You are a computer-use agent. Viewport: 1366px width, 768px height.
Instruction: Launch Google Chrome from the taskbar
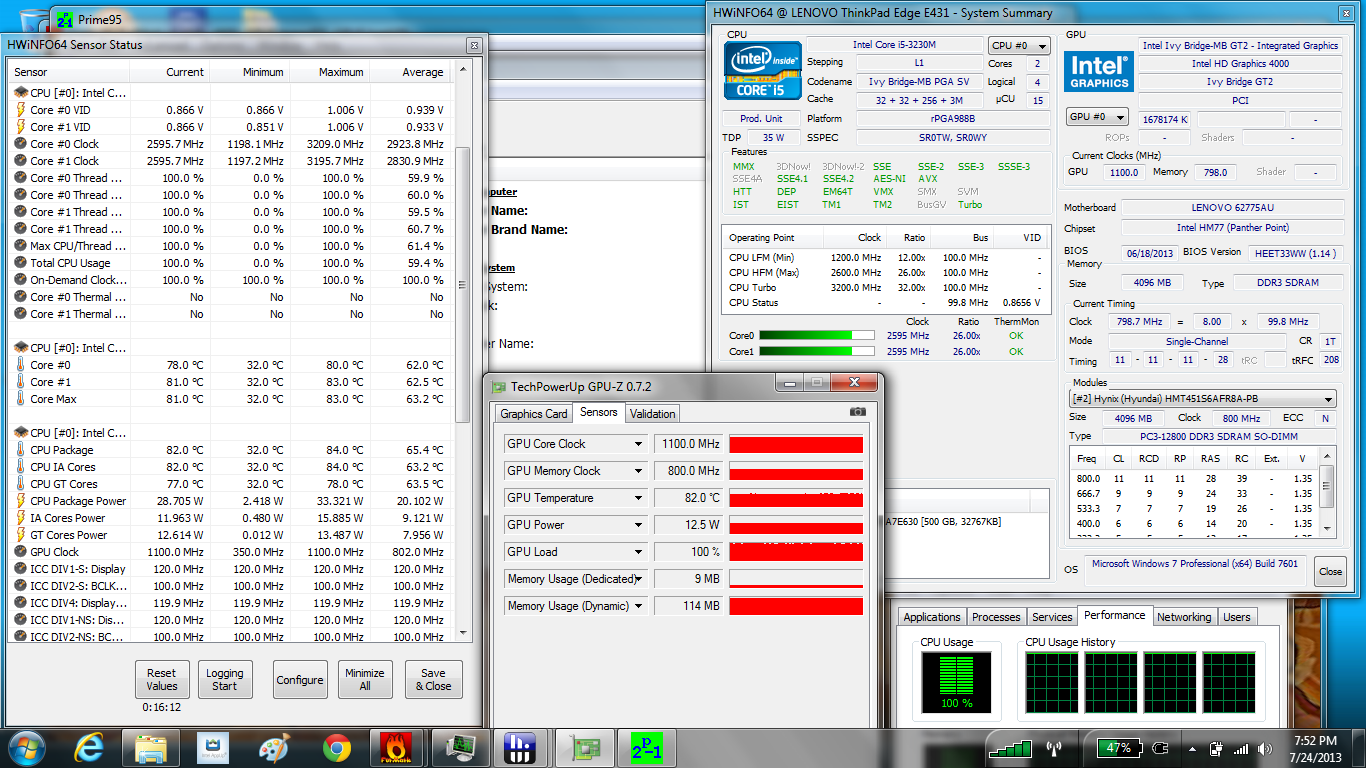click(x=336, y=748)
